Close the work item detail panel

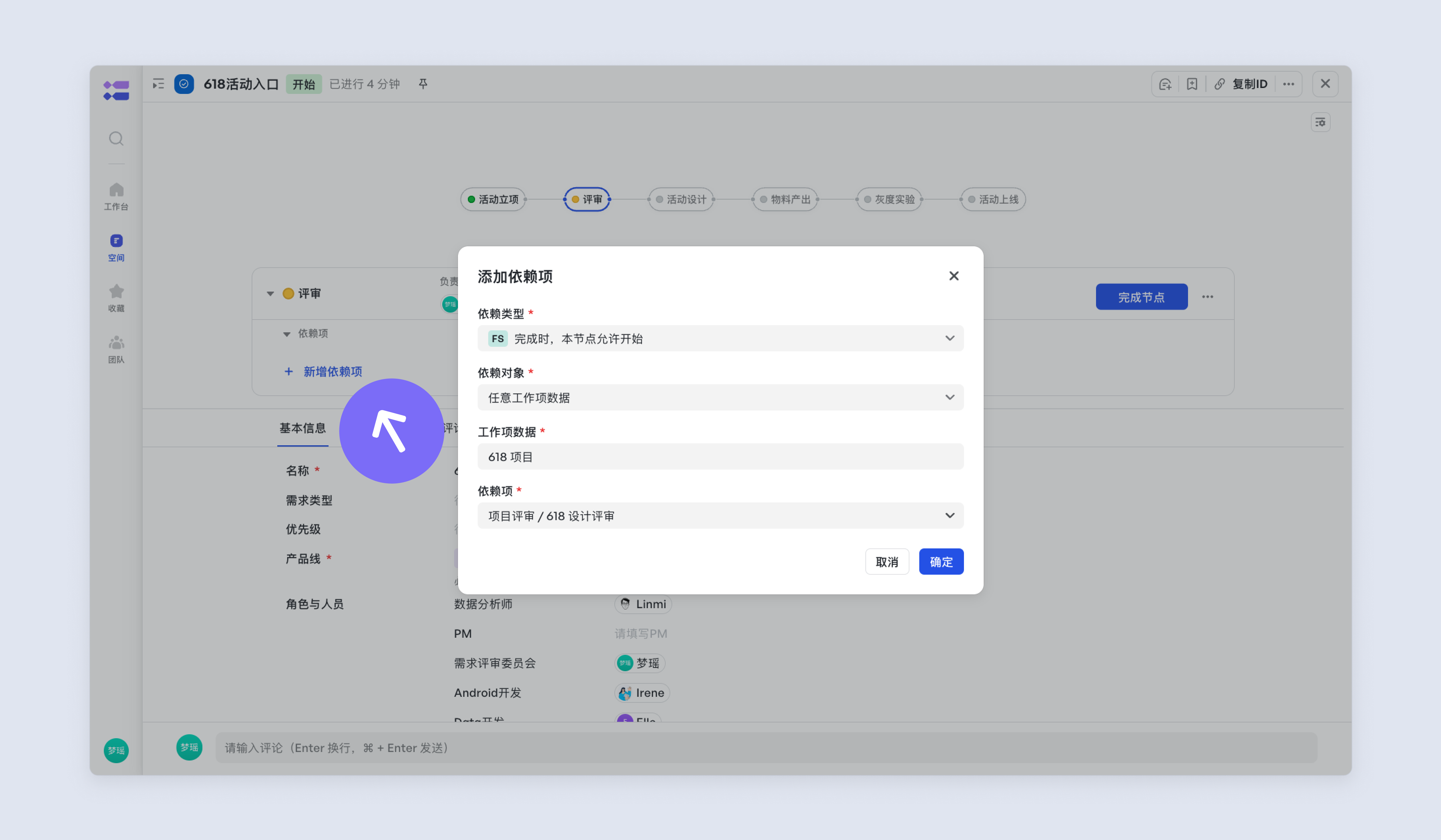tap(1325, 84)
